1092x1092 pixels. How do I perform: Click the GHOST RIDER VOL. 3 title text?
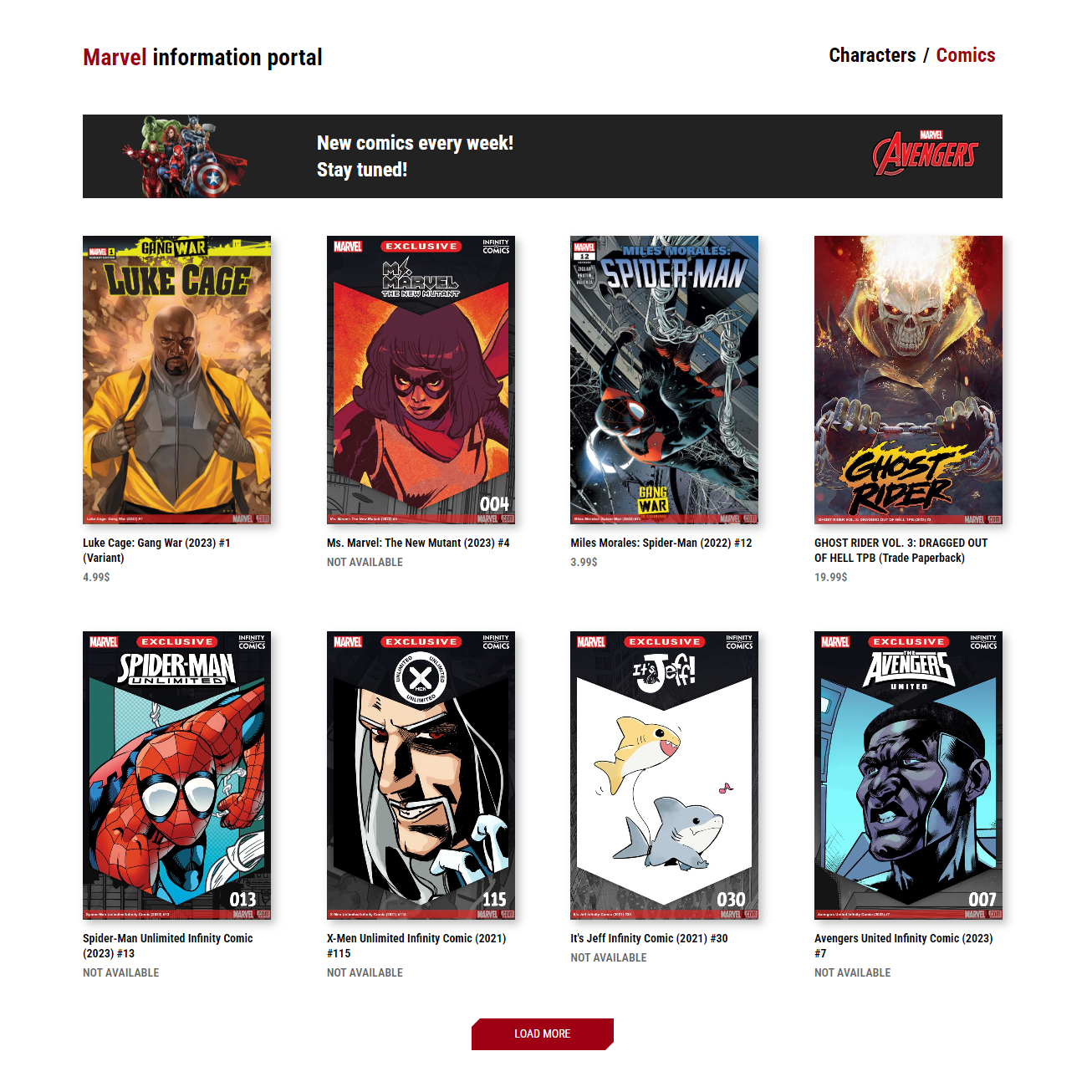click(901, 550)
